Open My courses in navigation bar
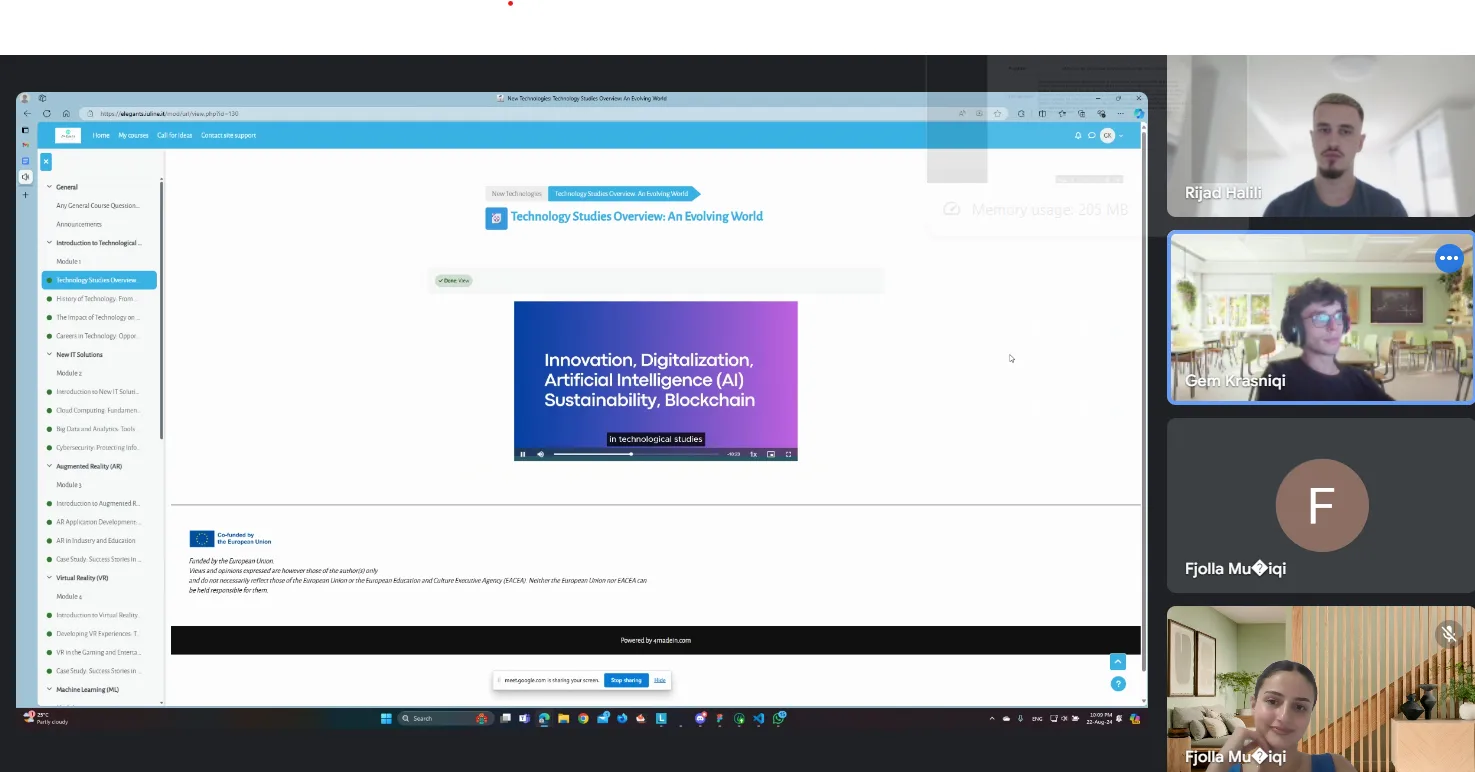This screenshot has width=1475, height=772. (133, 135)
